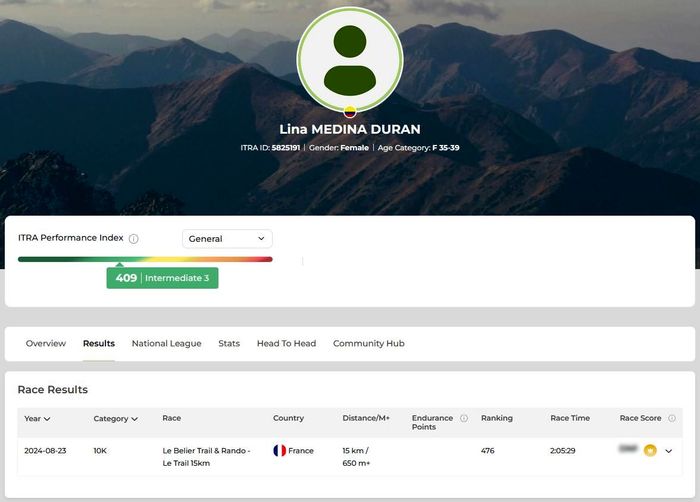Image resolution: width=700 pixels, height=502 pixels.
Task: Click the small country flag badge under avatar
Action: 350,112
